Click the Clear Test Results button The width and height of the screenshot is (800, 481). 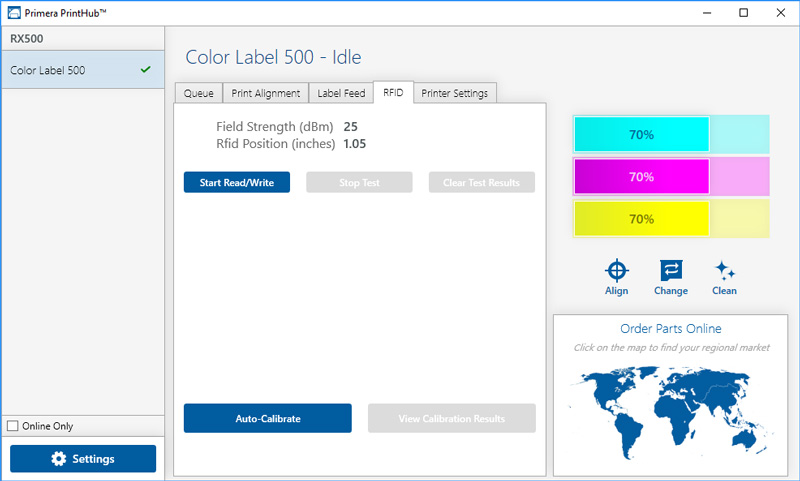tap(482, 182)
